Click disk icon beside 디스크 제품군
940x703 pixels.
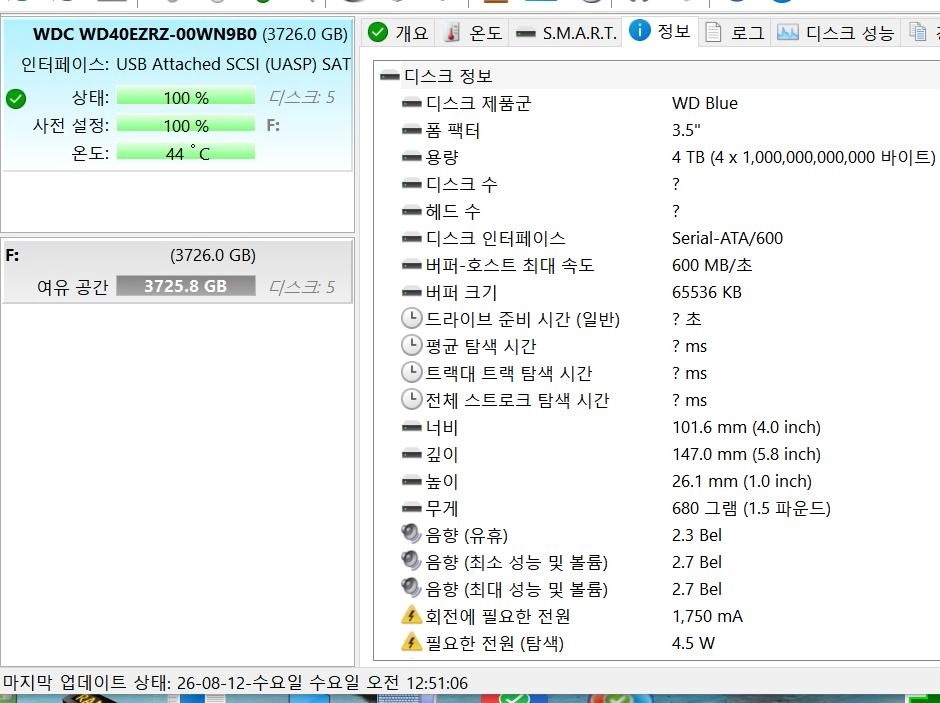411,103
